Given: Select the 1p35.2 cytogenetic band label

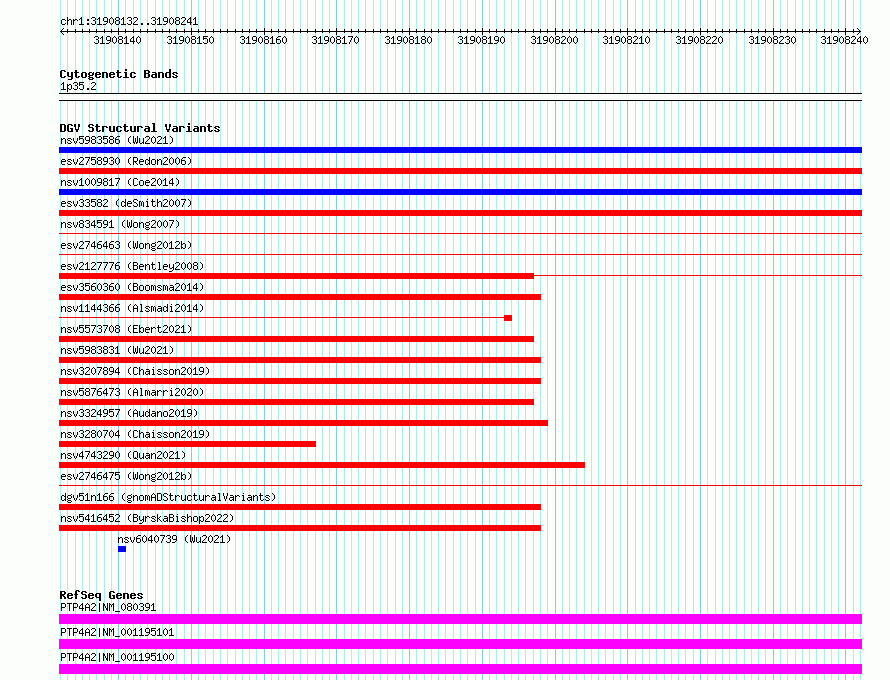Looking at the screenshot, I should 78,86.
